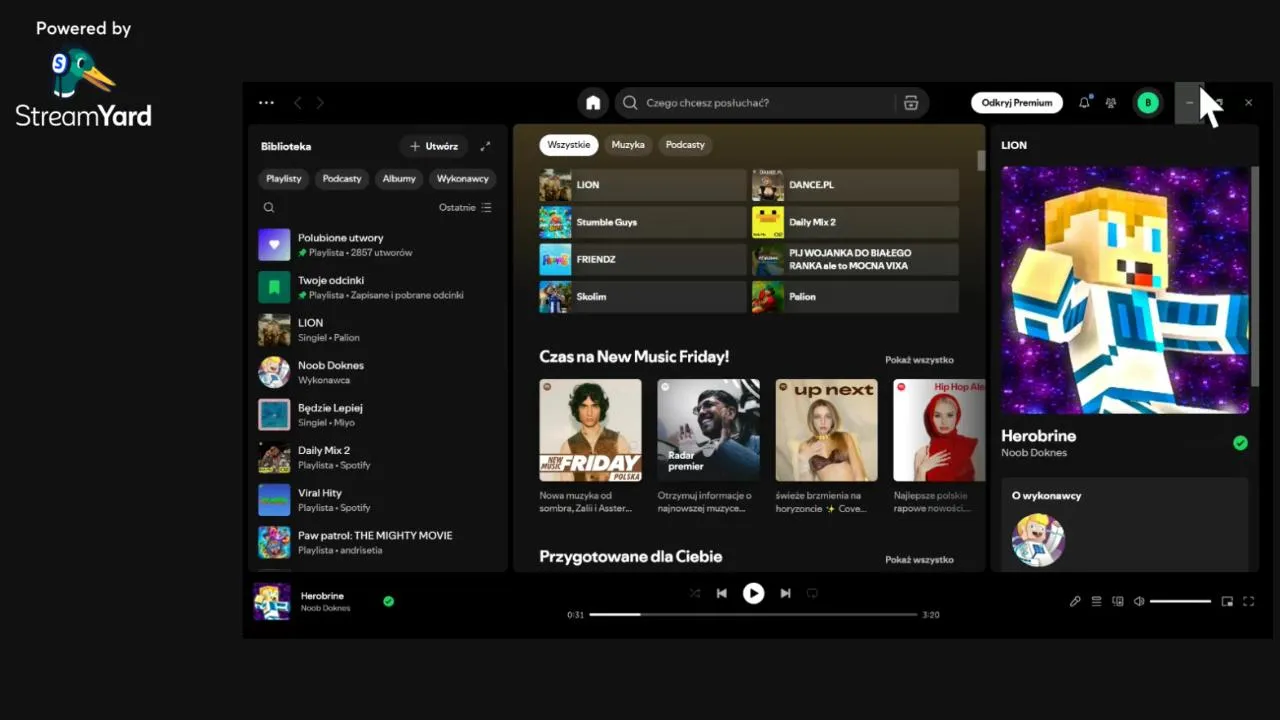Open Twoje odcinki in library
Image resolution: width=1280 pixels, height=720 pixels.
[378, 288]
